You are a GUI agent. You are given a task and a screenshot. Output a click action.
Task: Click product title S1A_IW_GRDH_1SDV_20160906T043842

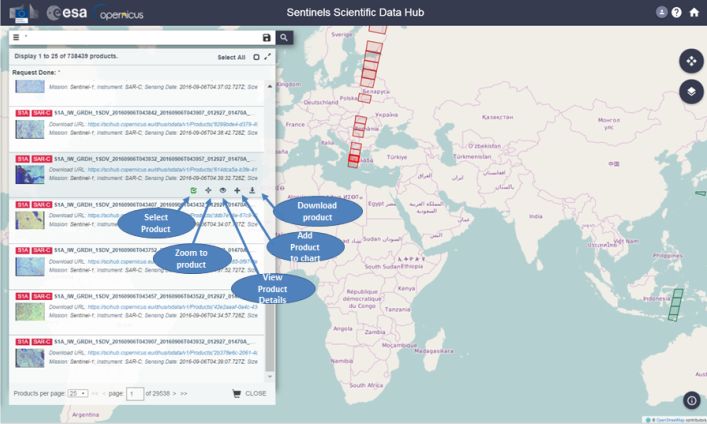152,113
